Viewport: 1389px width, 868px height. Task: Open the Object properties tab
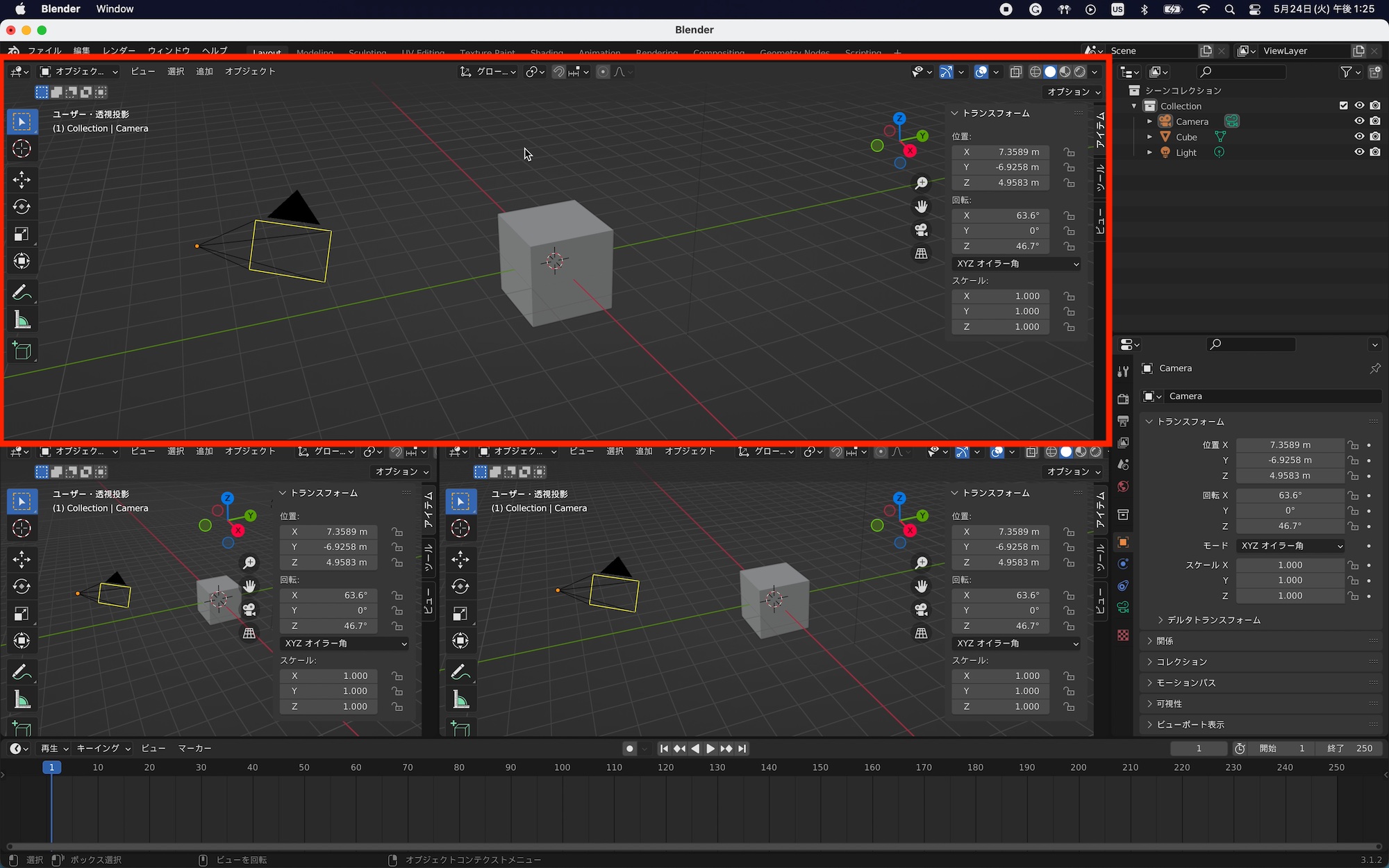point(1123,542)
